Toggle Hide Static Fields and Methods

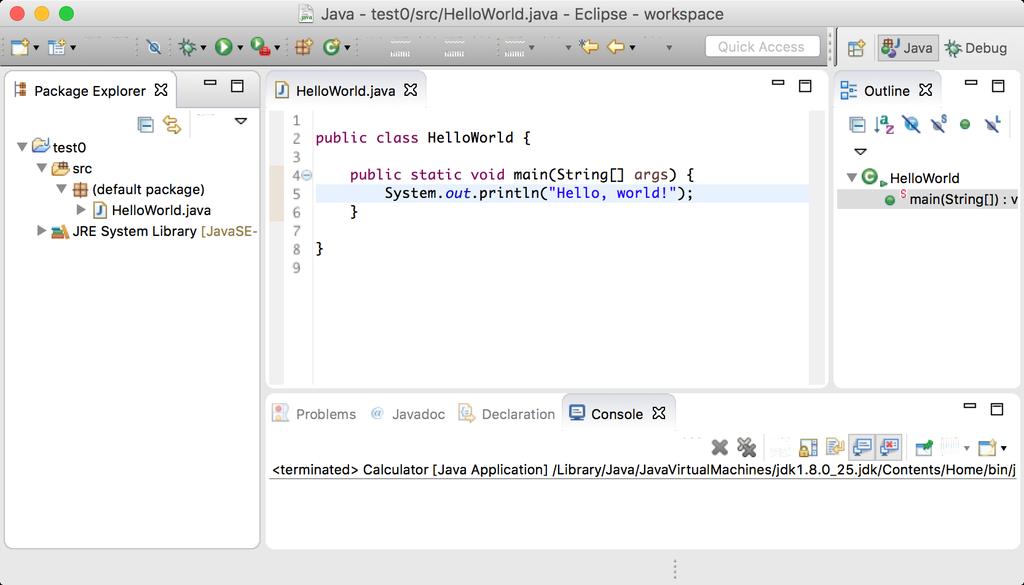(938, 124)
